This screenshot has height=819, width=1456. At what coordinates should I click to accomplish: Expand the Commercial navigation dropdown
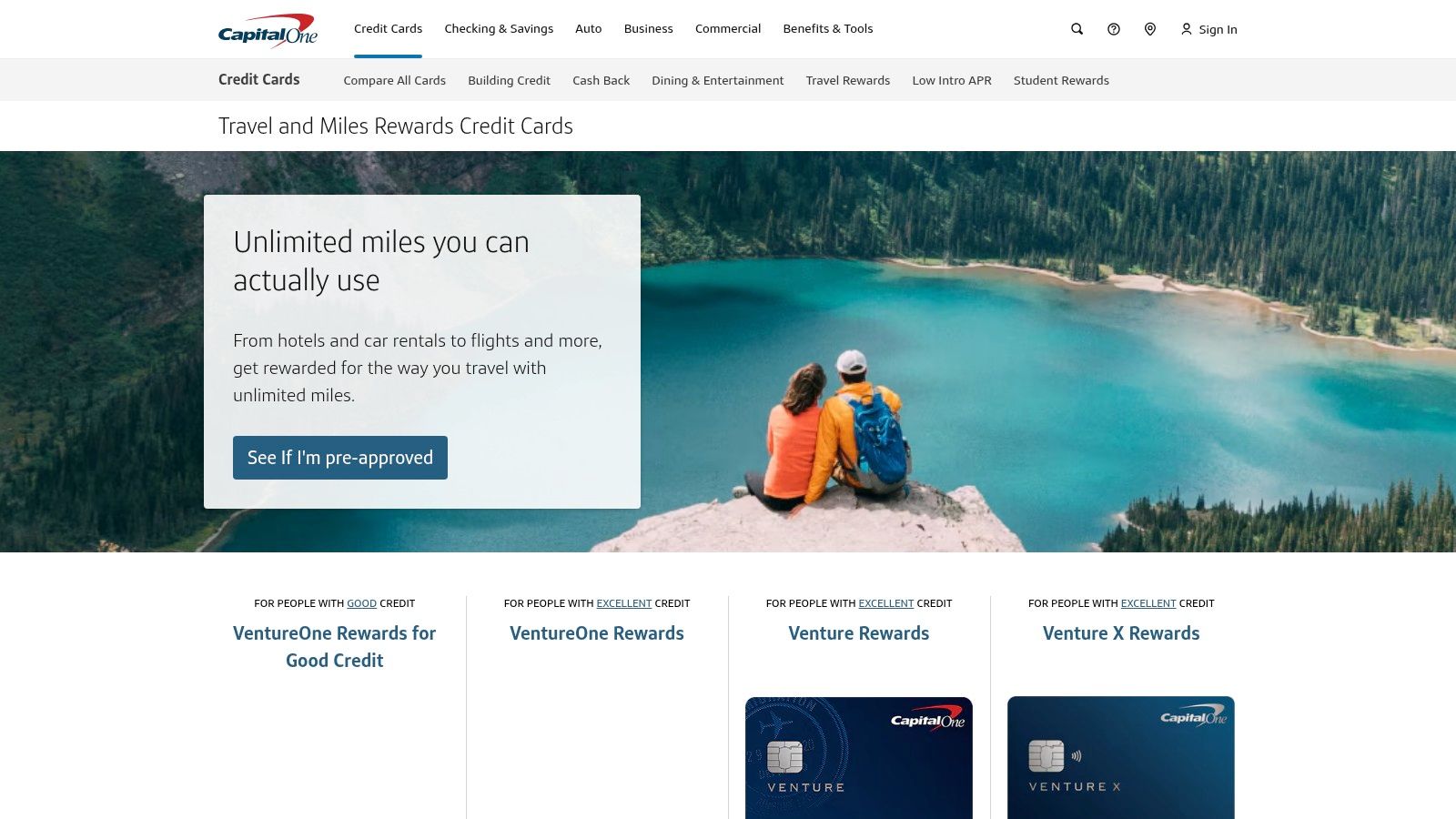coord(727,28)
